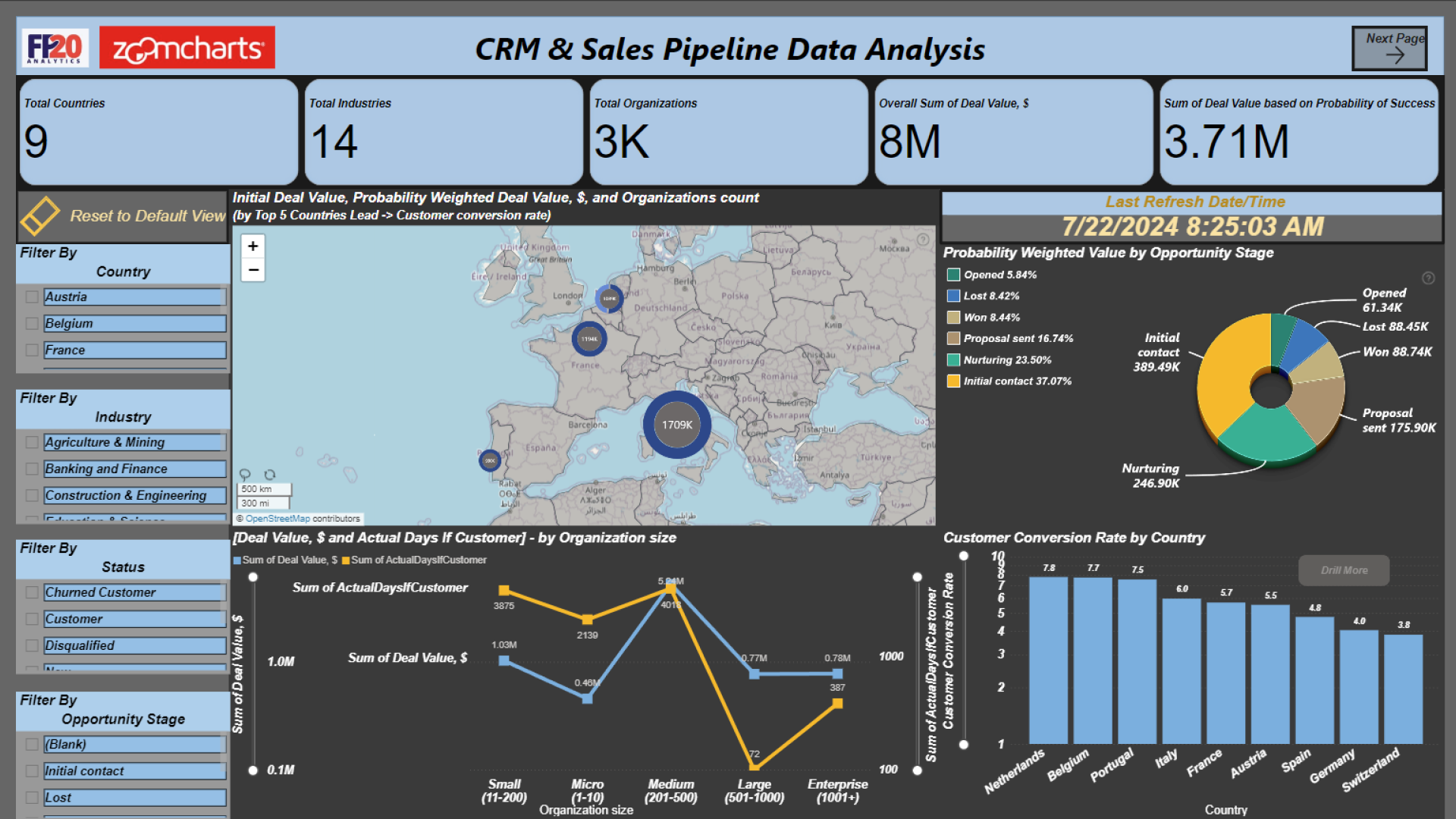This screenshot has height=819, width=1456.
Task: Click the Medium (201-500) deal value data point
Action: tap(671, 584)
